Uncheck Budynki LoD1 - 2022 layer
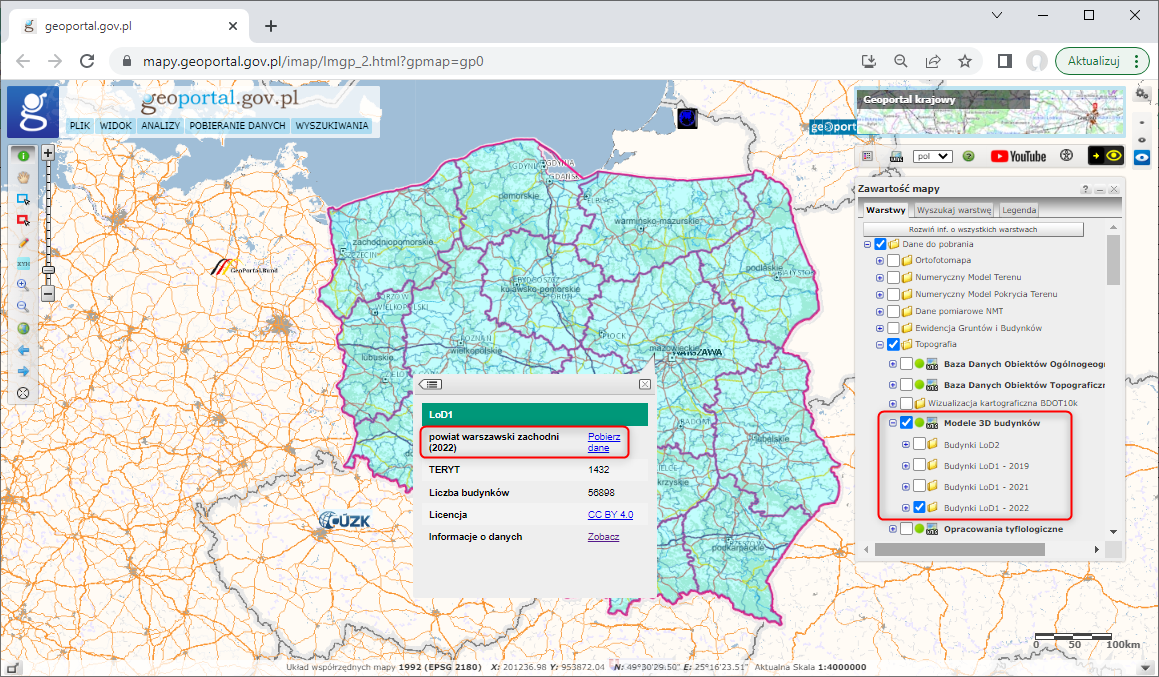This screenshot has width=1159, height=677. 919,508
